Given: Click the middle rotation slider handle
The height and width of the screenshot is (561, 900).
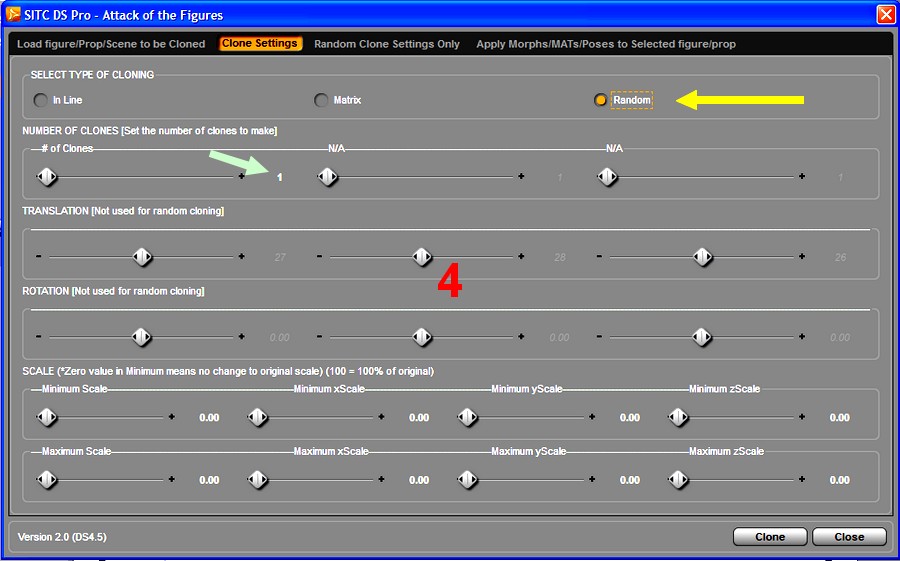Looking at the screenshot, I should (422, 337).
